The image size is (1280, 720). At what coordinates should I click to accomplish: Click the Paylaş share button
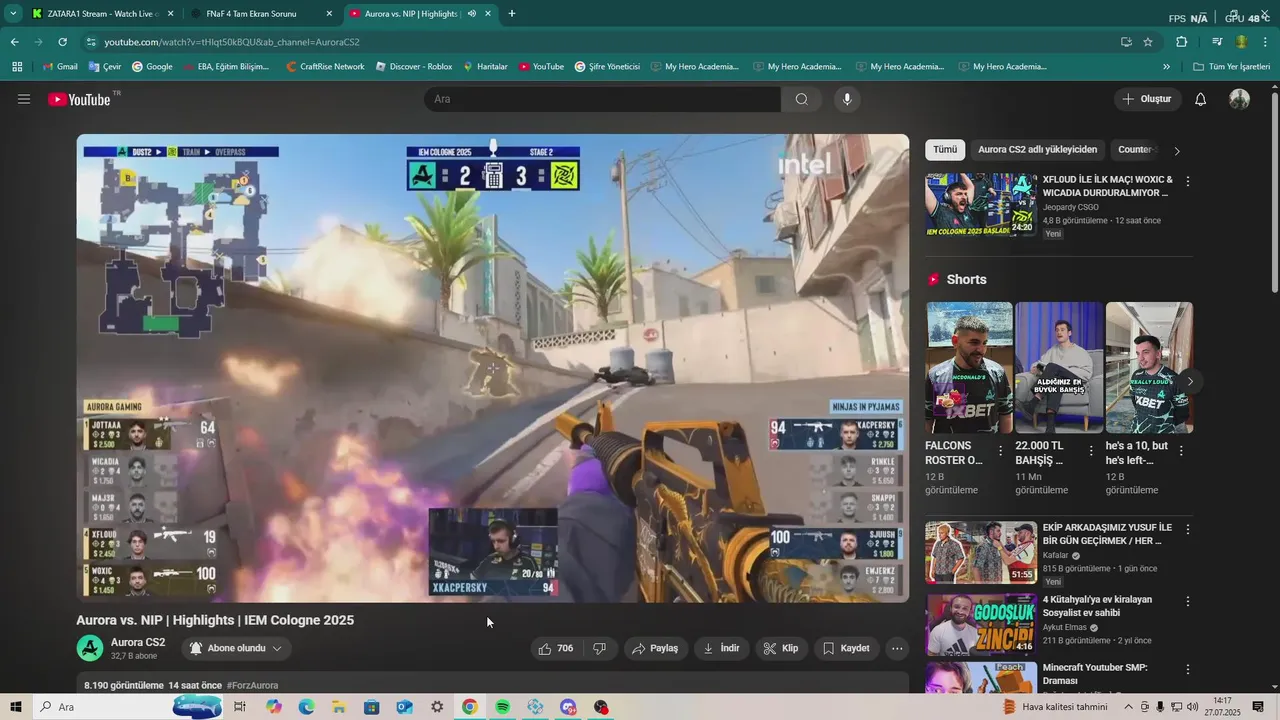(x=656, y=648)
